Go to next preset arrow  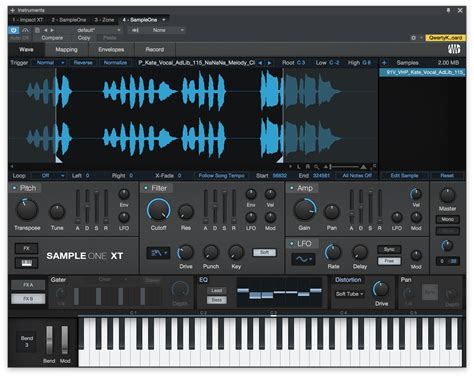(52, 30)
